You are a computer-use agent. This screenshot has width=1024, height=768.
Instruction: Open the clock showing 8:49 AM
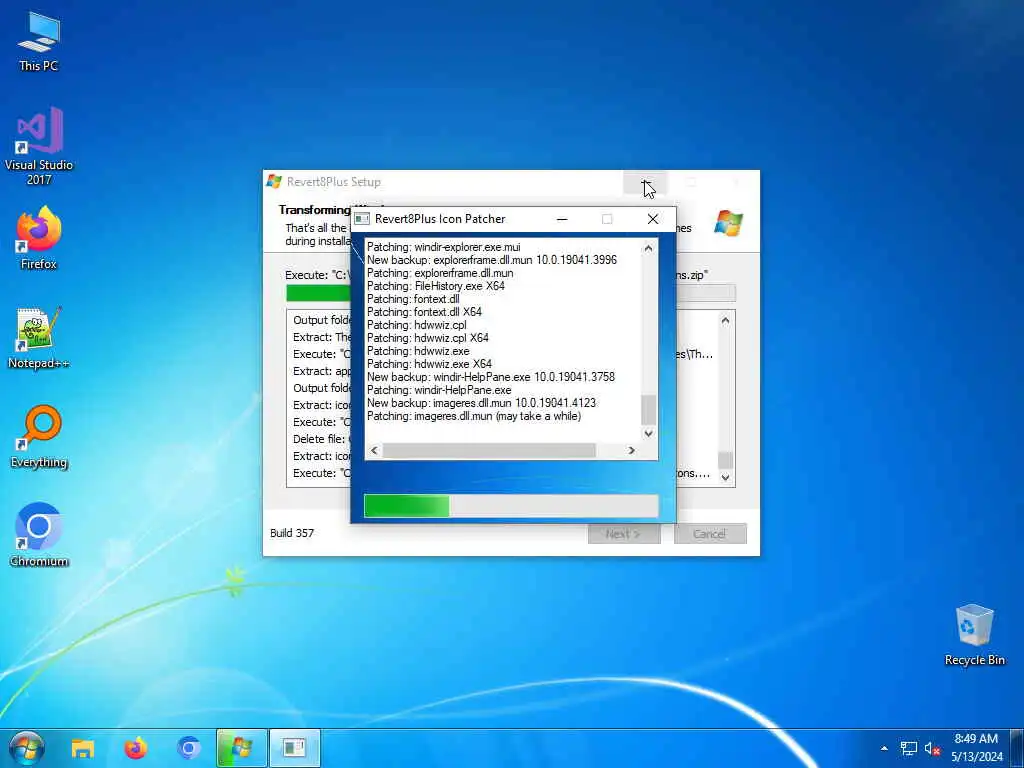click(x=976, y=748)
